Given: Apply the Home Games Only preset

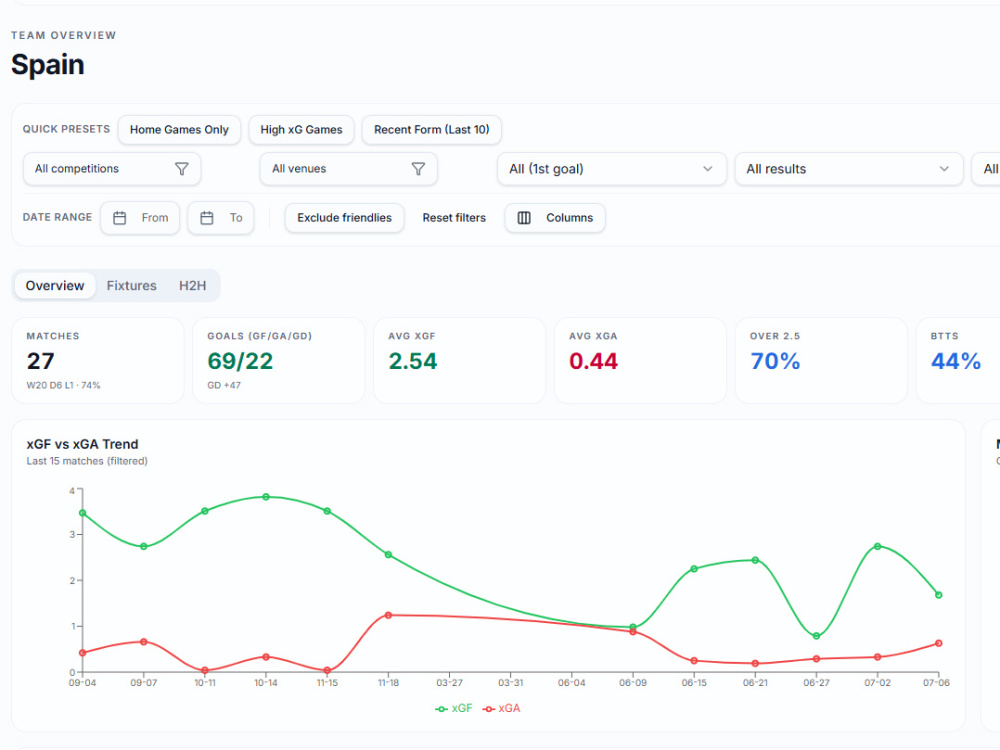Looking at the screenshot, I should pos(179,129).
